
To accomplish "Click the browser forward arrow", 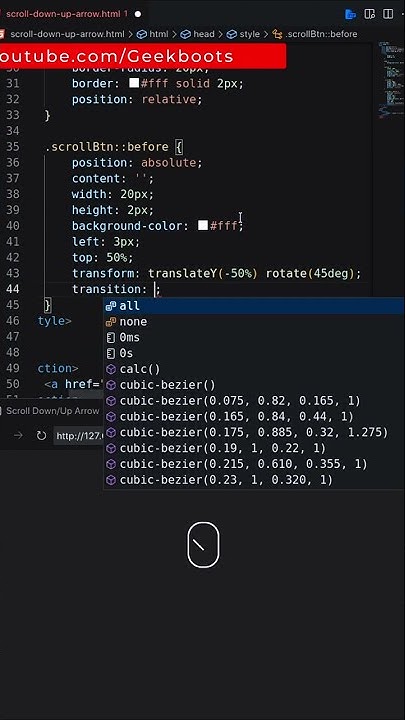I will [x=18, y=435].
